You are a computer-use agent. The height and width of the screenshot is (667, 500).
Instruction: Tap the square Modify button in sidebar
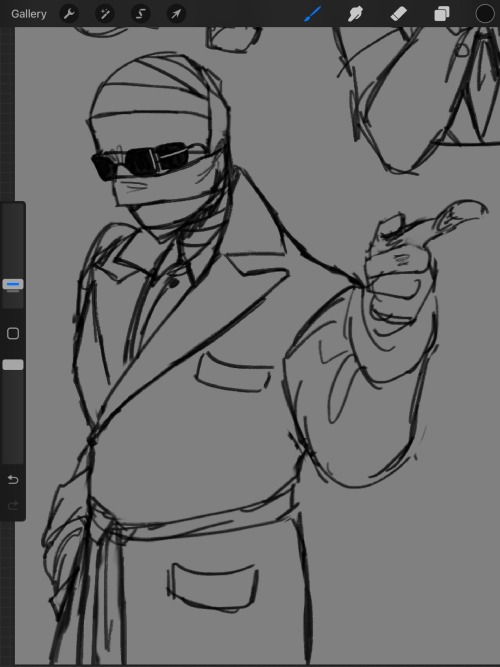click(13, 334)
